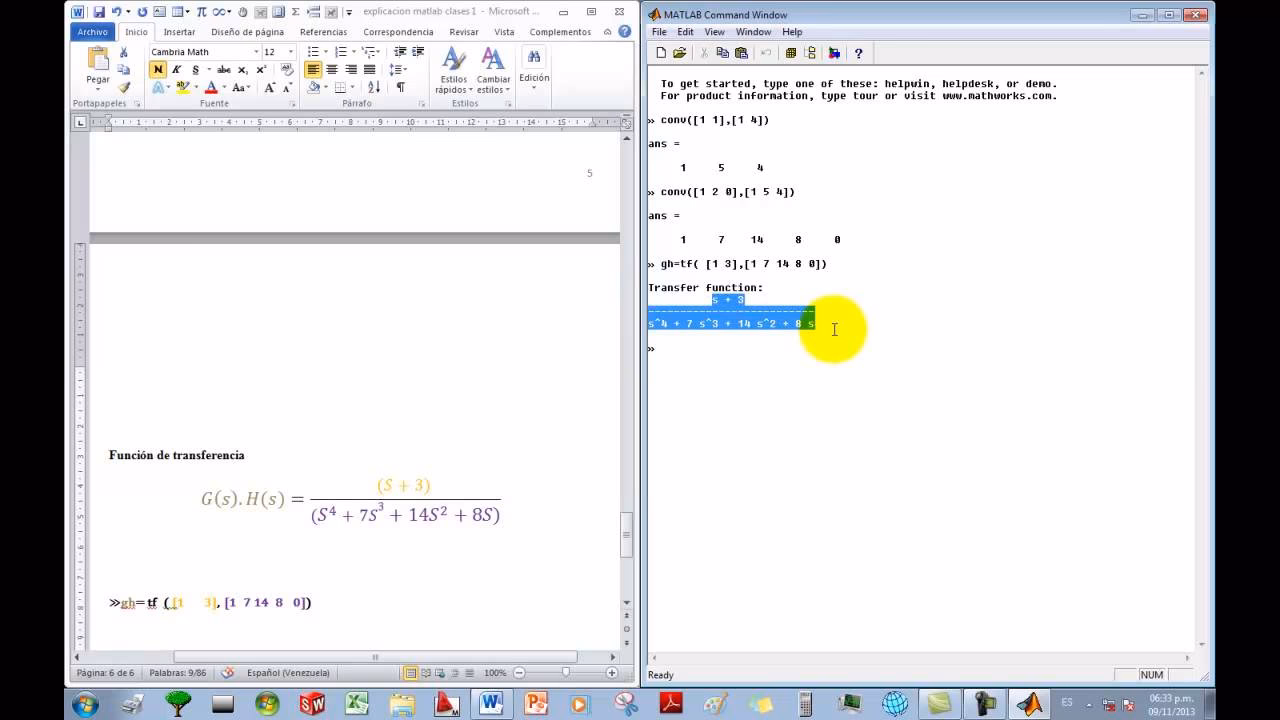Enable center text alignment

(x=332, y=70)
